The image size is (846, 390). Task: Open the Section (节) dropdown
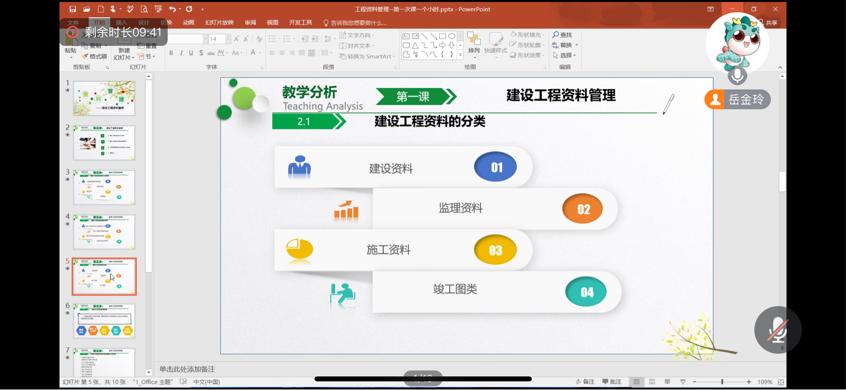tap(147, 57)
